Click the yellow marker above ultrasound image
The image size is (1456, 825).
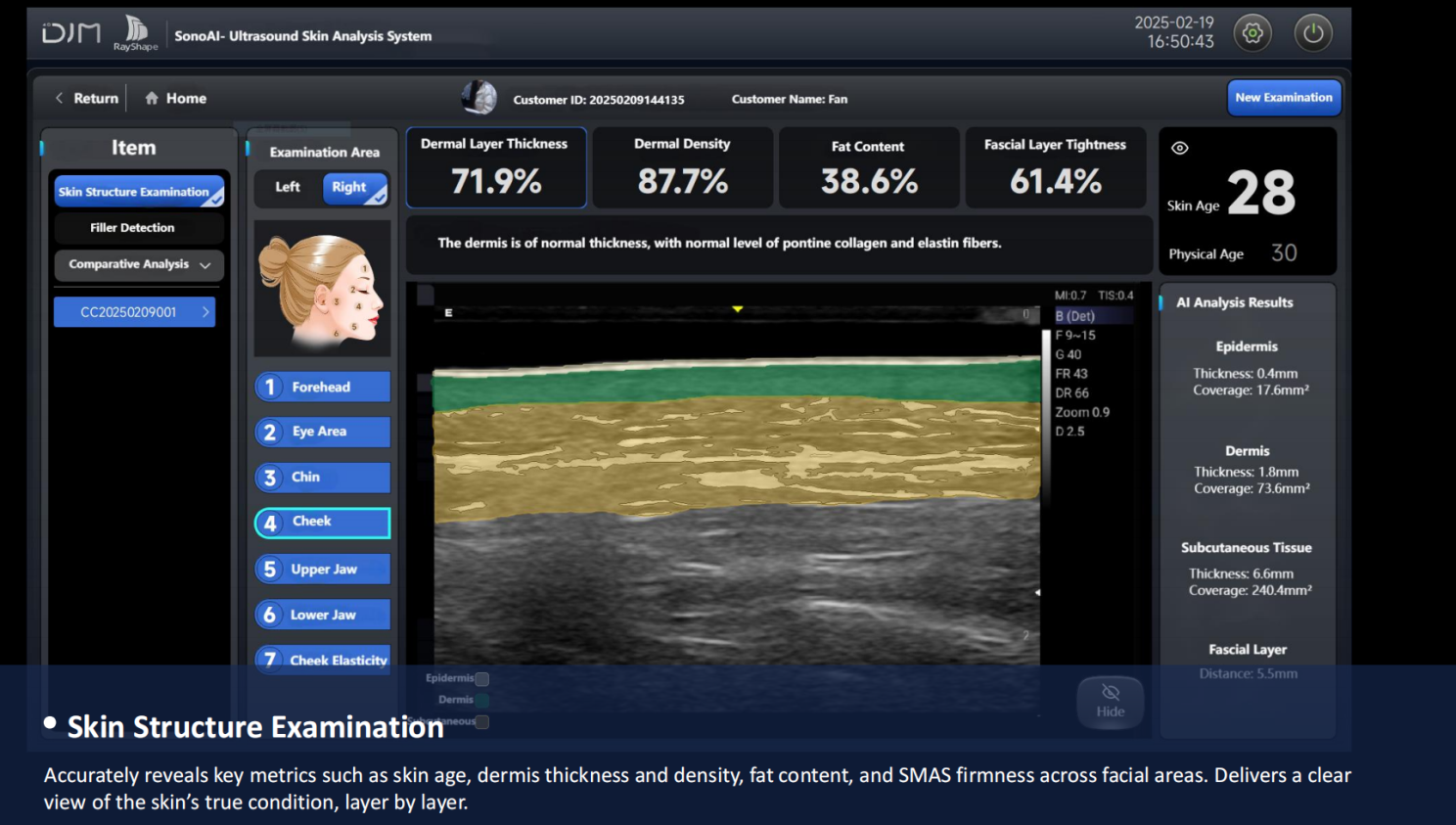[x=738, y=309]
